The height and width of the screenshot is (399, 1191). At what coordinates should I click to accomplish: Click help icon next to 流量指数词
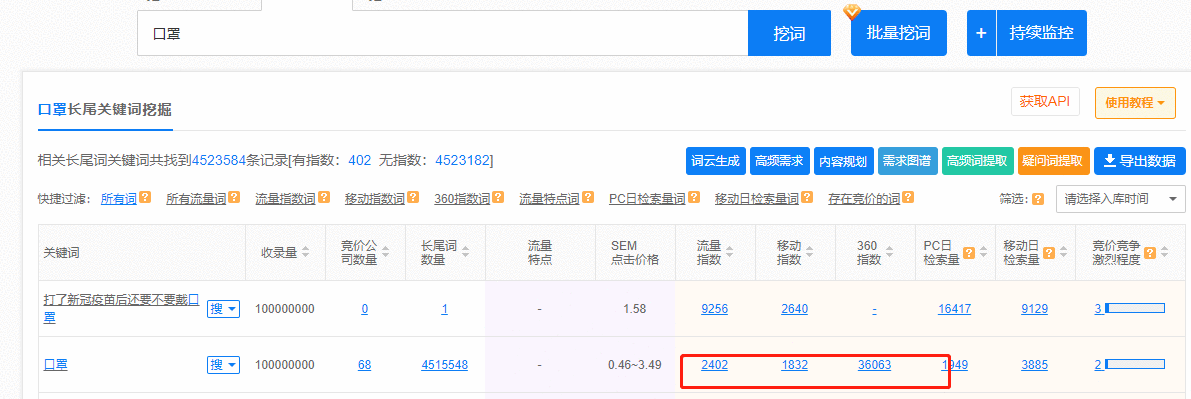click(x=324, y=198)
